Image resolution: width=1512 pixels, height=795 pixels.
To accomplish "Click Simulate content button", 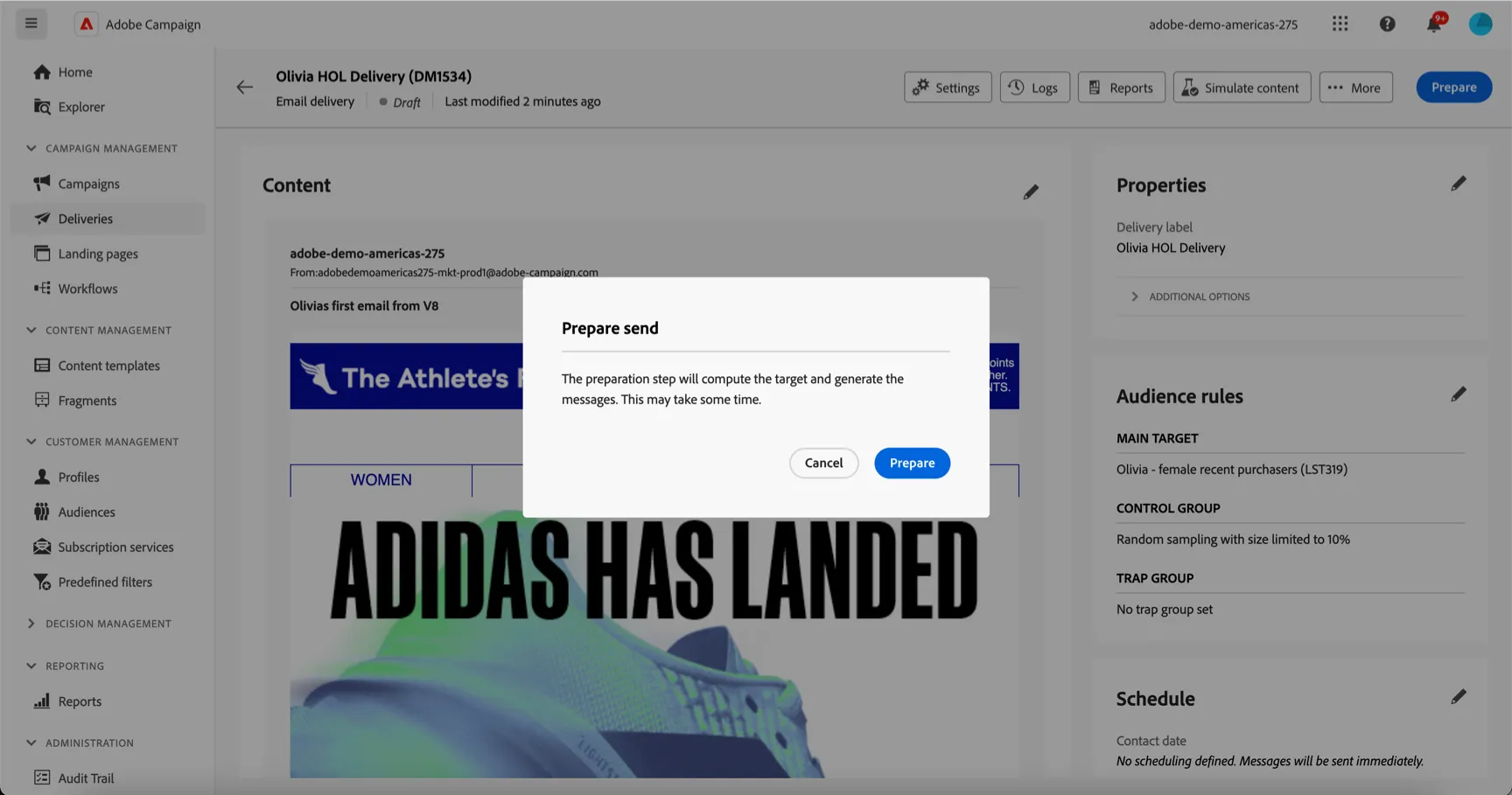I will 1242,87.
